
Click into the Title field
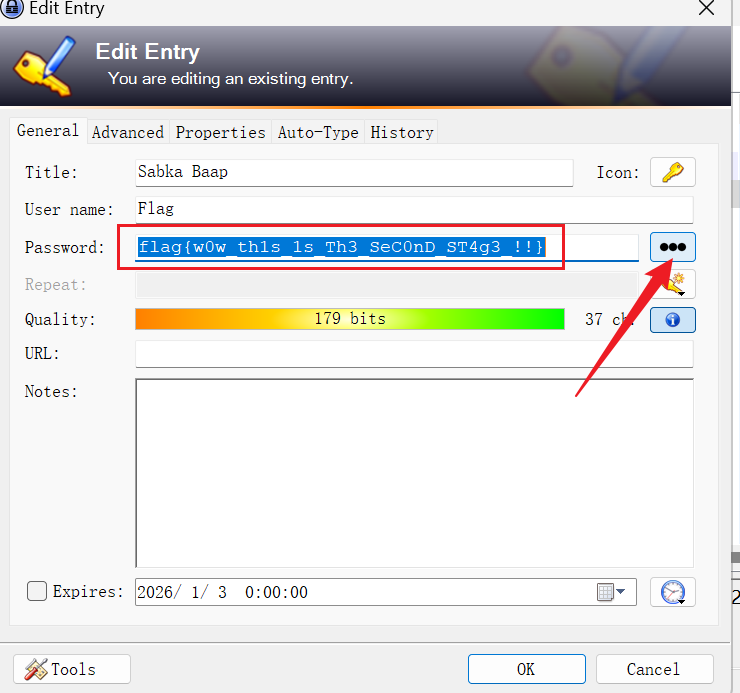pyautogui.click(x=354, y=172)
